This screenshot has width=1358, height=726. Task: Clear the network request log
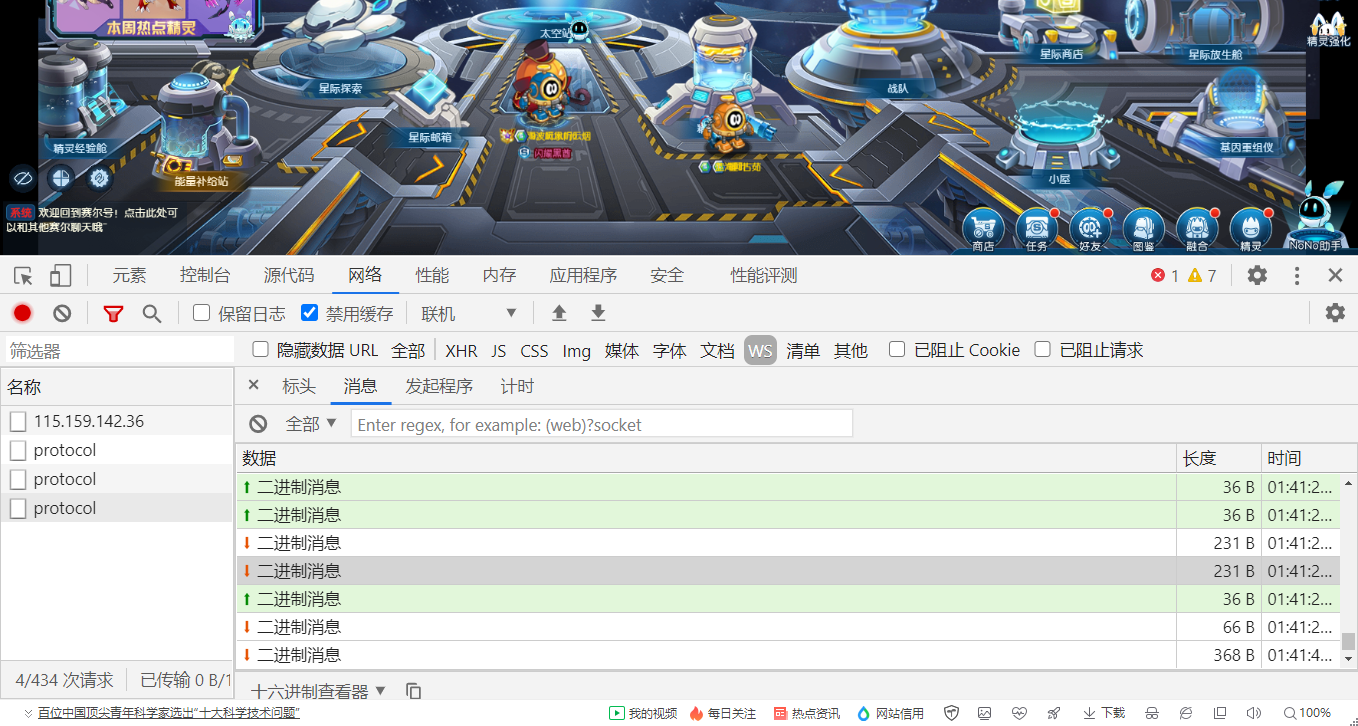point(62,313)
